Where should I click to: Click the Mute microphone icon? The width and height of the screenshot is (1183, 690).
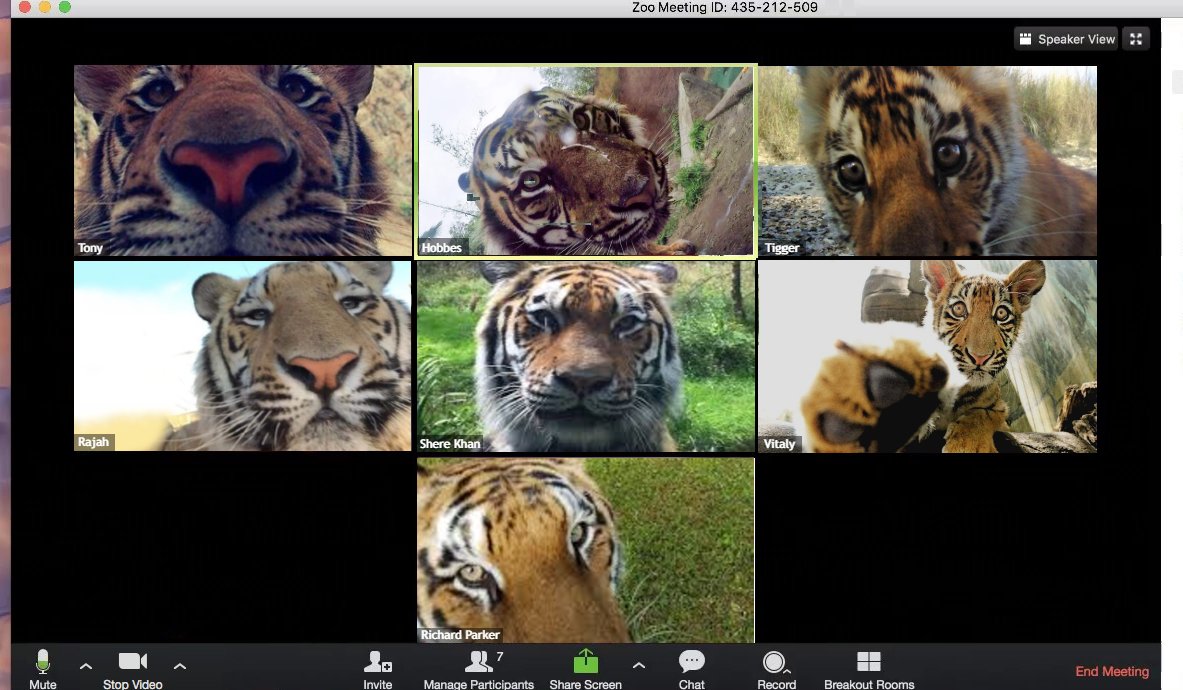(43, 661)
